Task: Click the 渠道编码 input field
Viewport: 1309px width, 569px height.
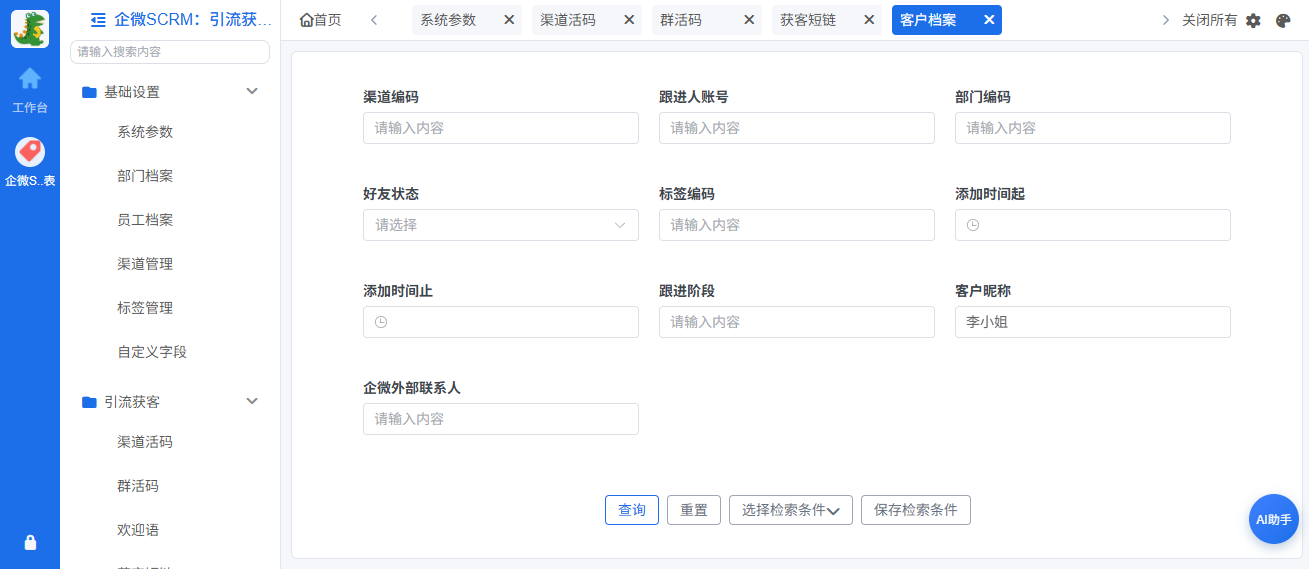Action: pos(501,128)
